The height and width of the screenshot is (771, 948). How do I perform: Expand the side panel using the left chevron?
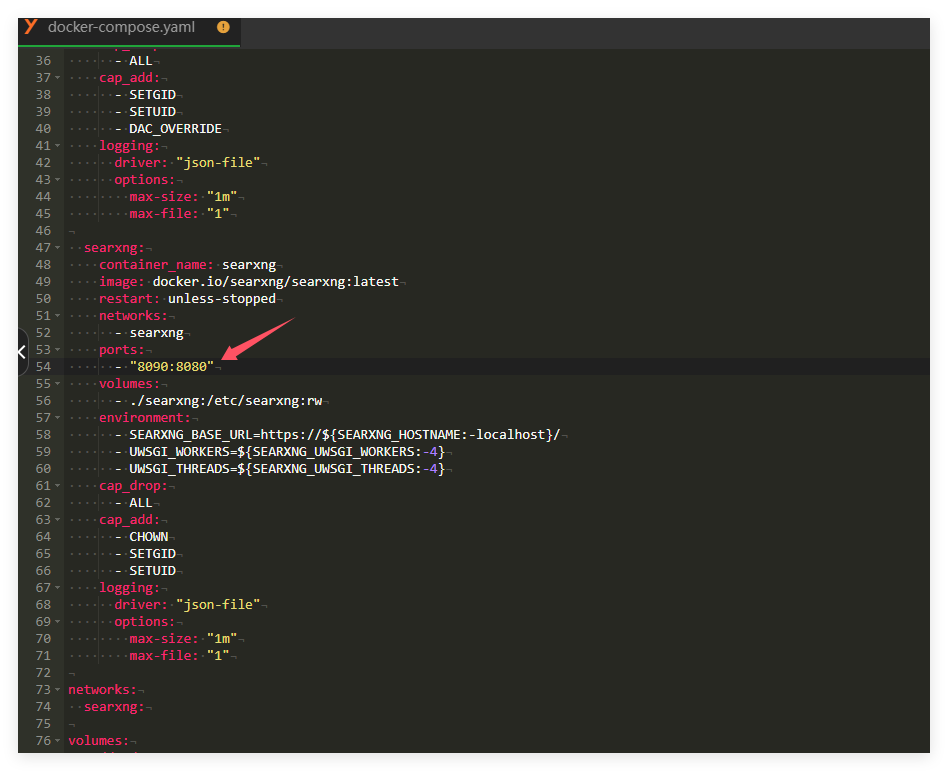click(22, 352)
